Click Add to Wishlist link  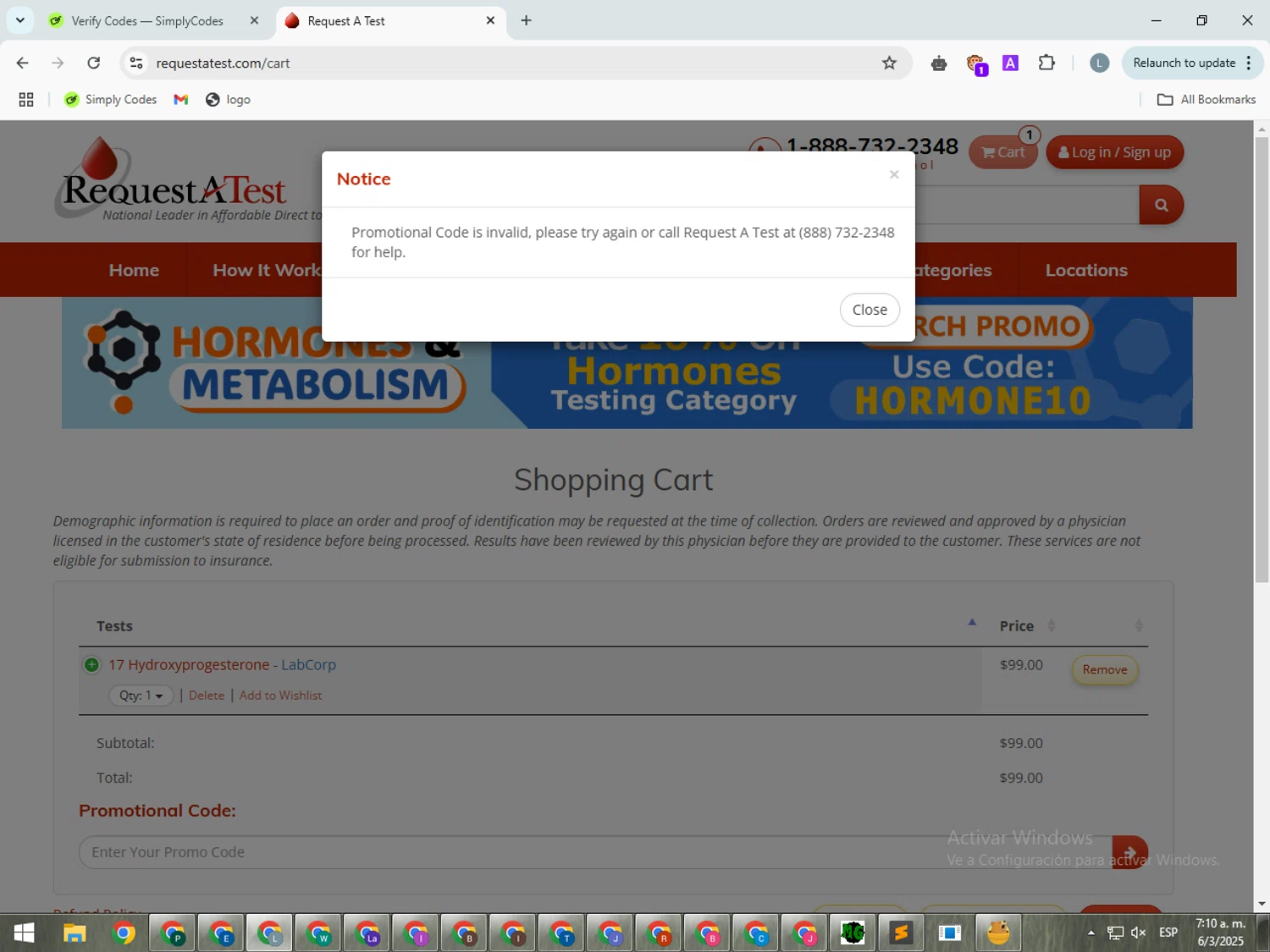pos(280,696)
